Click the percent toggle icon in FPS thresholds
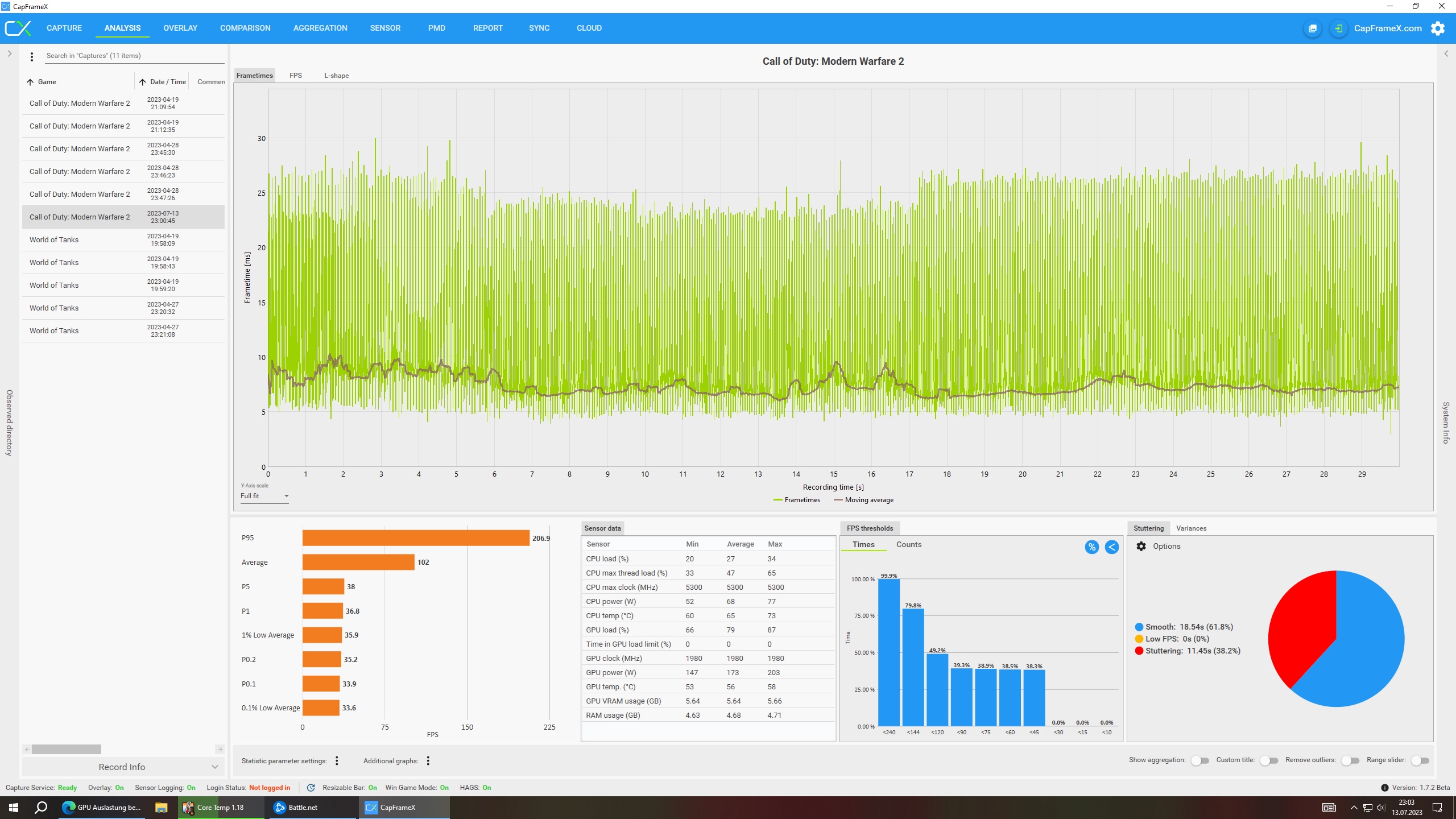This screenshot has height=819, width=1456. tap(1091, 547)
